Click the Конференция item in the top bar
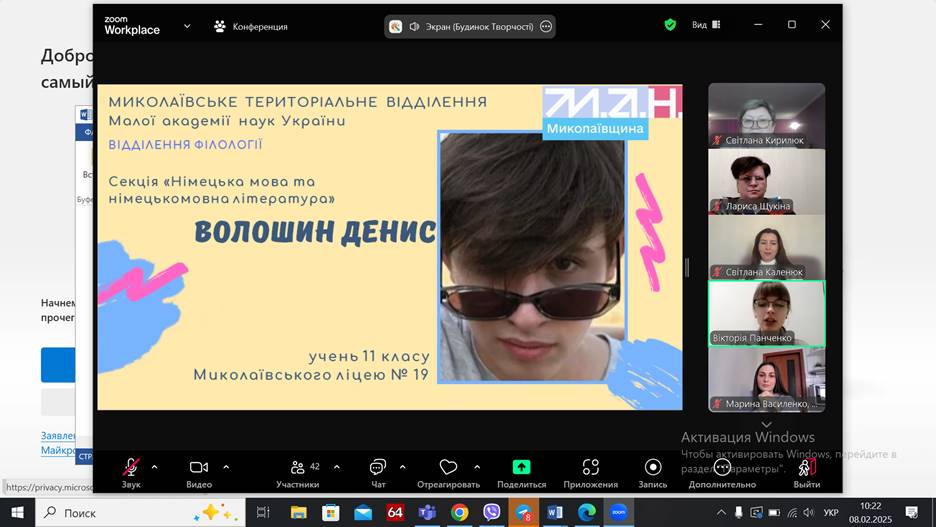 point(251,26)
